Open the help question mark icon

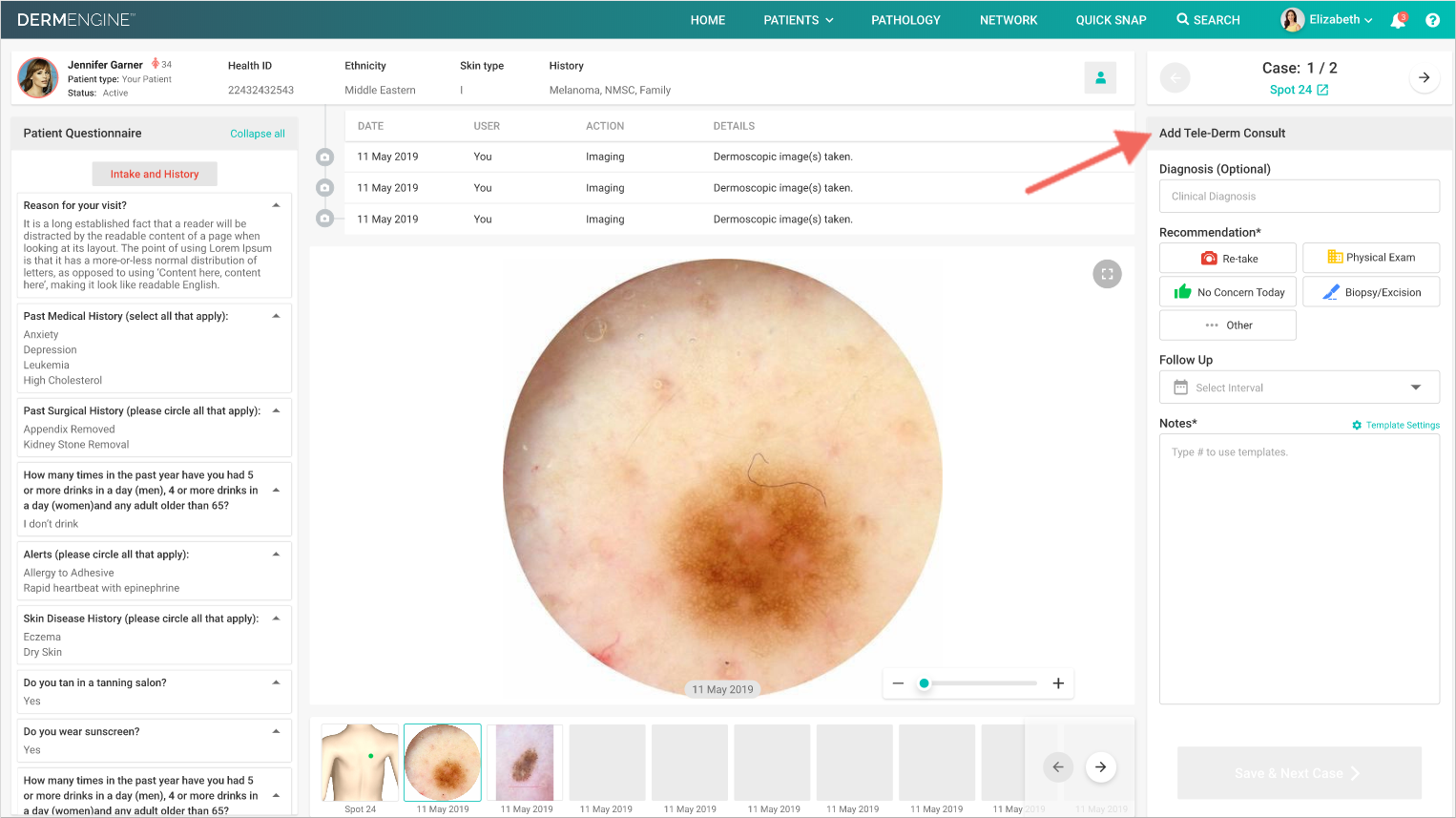tap(1432, 20)
